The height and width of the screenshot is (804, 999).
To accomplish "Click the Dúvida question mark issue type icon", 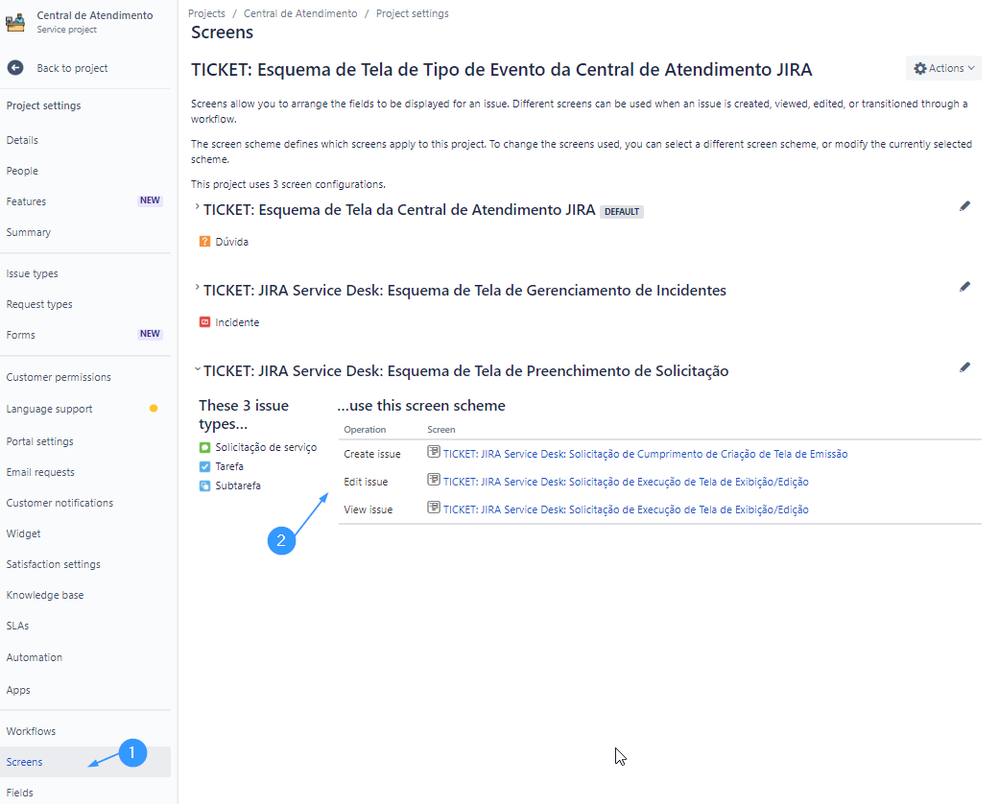I will (x=207, y=241).
